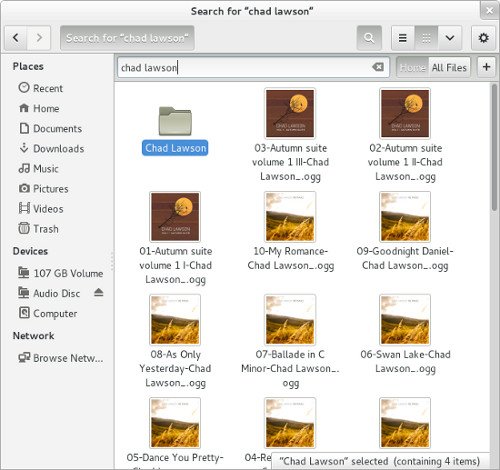Clear the search text field
This screenshot has width=500, height=470.
click(378, 67)
